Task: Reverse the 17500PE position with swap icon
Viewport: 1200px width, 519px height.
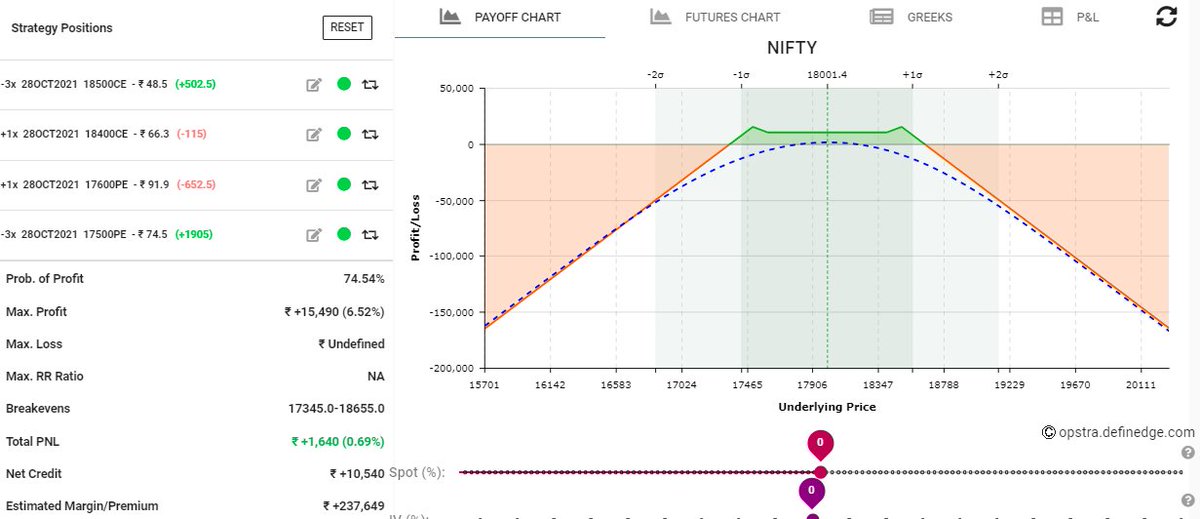Action: click(370, 234)
